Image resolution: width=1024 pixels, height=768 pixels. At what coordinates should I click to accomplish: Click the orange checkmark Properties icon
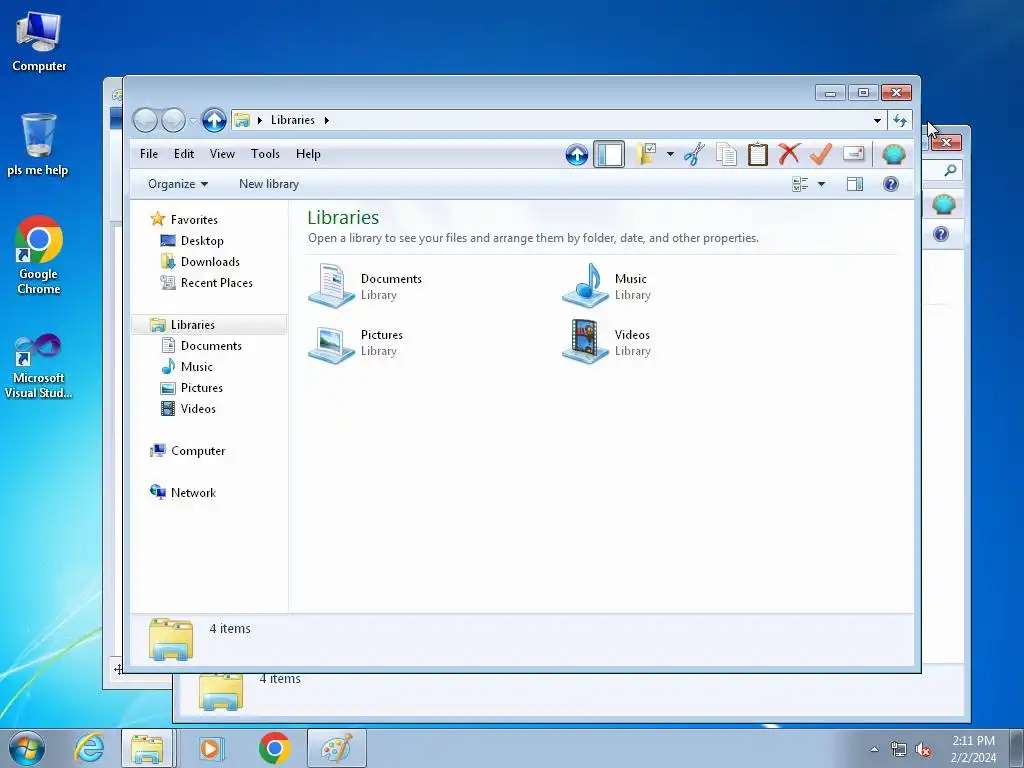tap(821, 155)
